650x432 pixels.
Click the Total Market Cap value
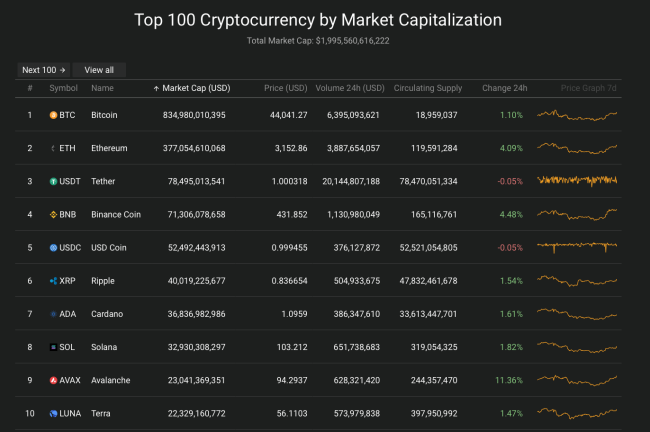[x=352, y=41]
